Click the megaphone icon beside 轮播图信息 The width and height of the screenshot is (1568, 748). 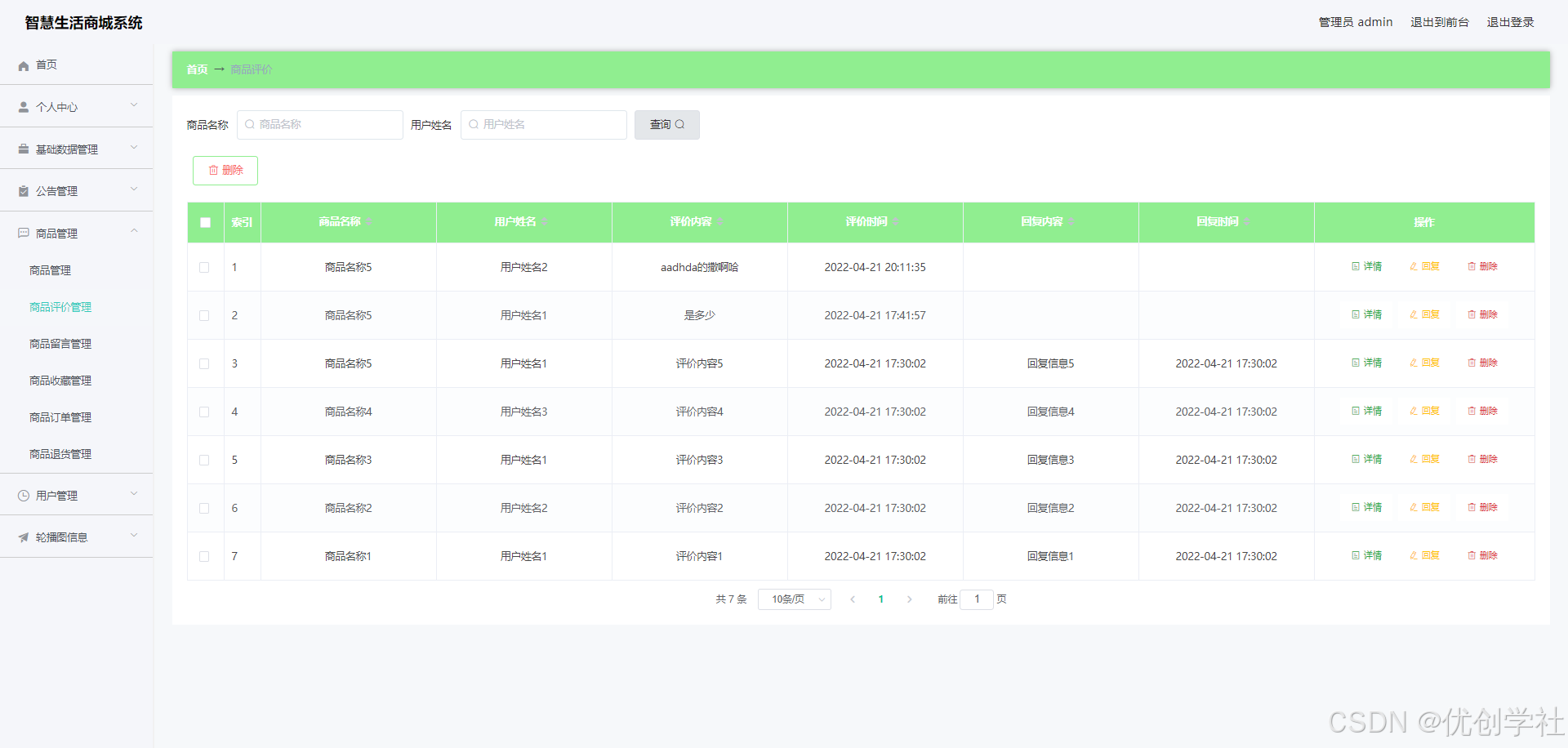click(22, 537)
